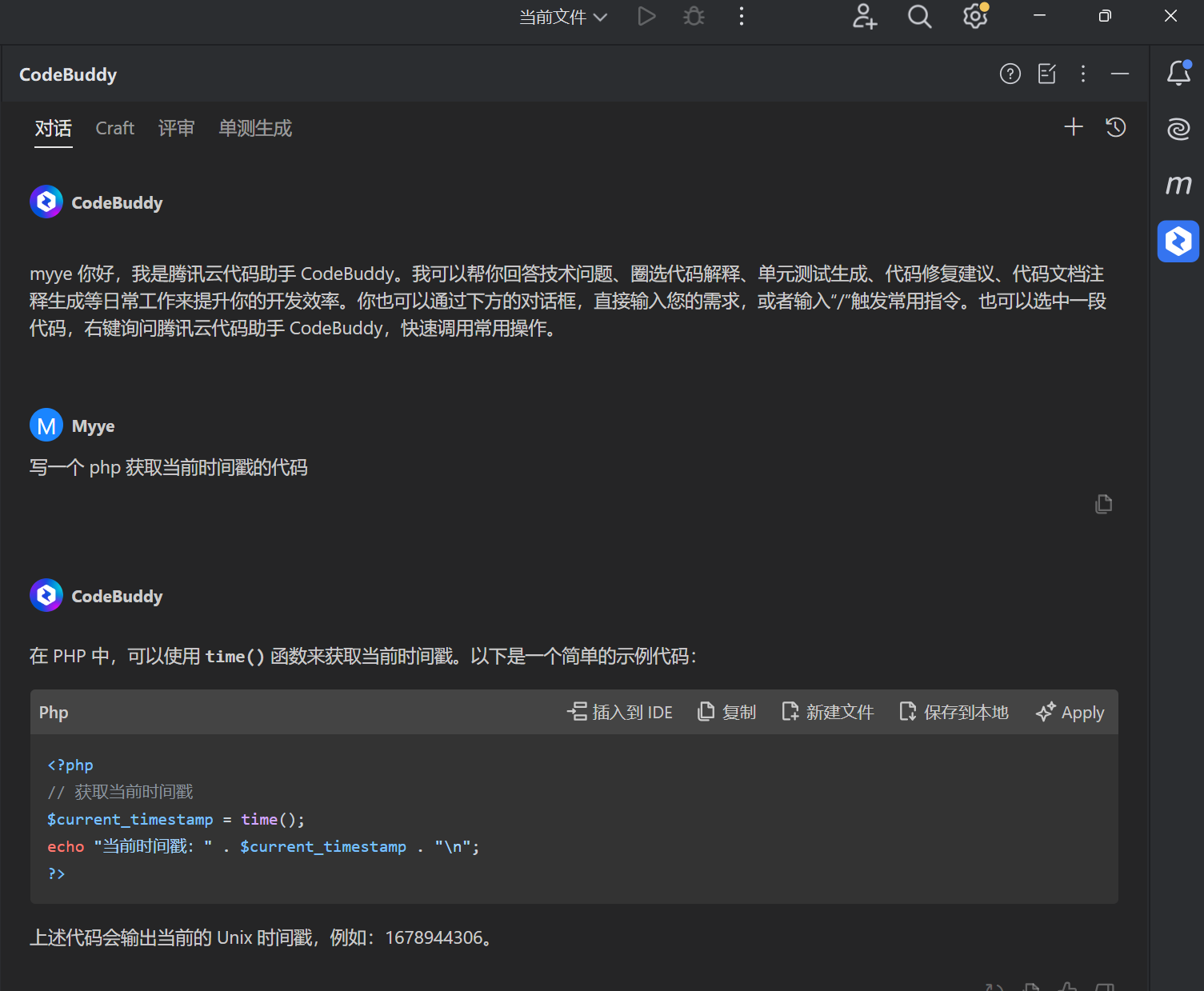Switch to the 评审 tab
This screenshot has height=991, width=1204.
click(x=176, y=128)
